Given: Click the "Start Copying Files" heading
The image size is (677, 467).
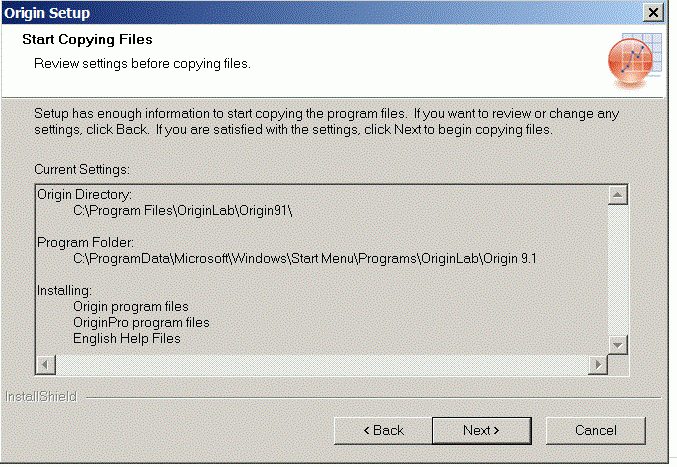Looking at the screenshot, I should [x=86, y=41].
